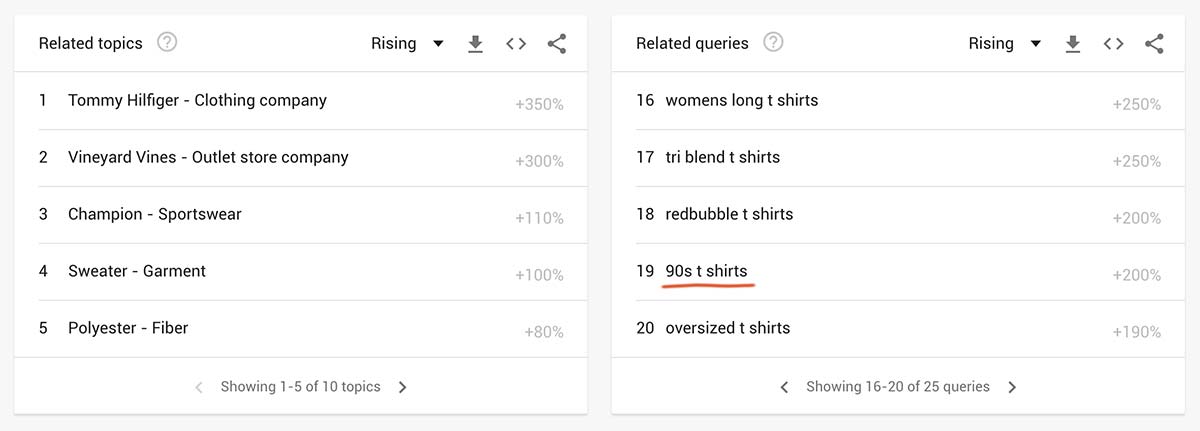
Task: Select the redbubble t shirts query
Action: click(729, 214)
